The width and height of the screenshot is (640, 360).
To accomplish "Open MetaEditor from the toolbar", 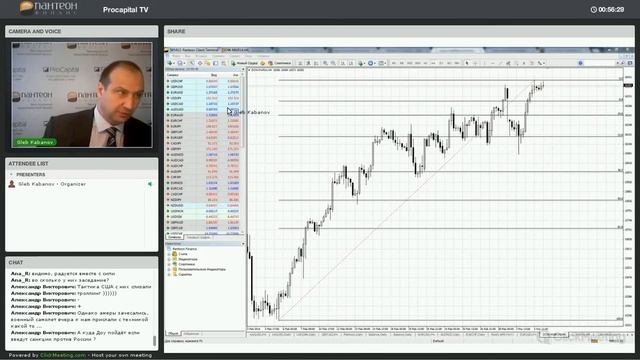I will pos(262,63).
